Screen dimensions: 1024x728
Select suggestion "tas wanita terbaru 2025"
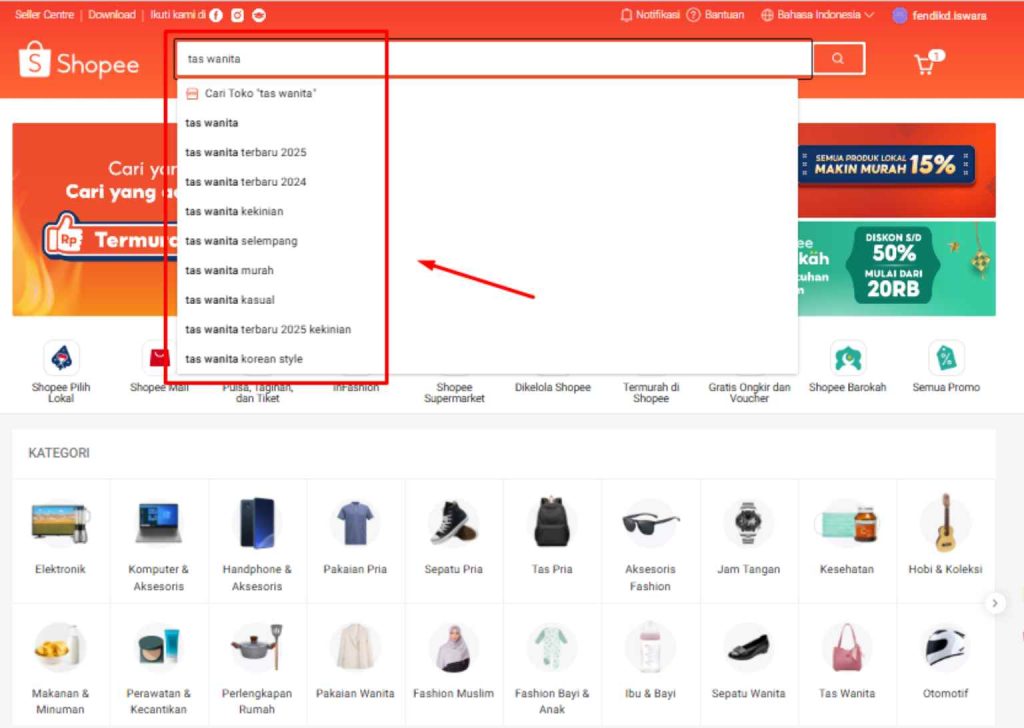pyautogui.click(x=487, y=152)
